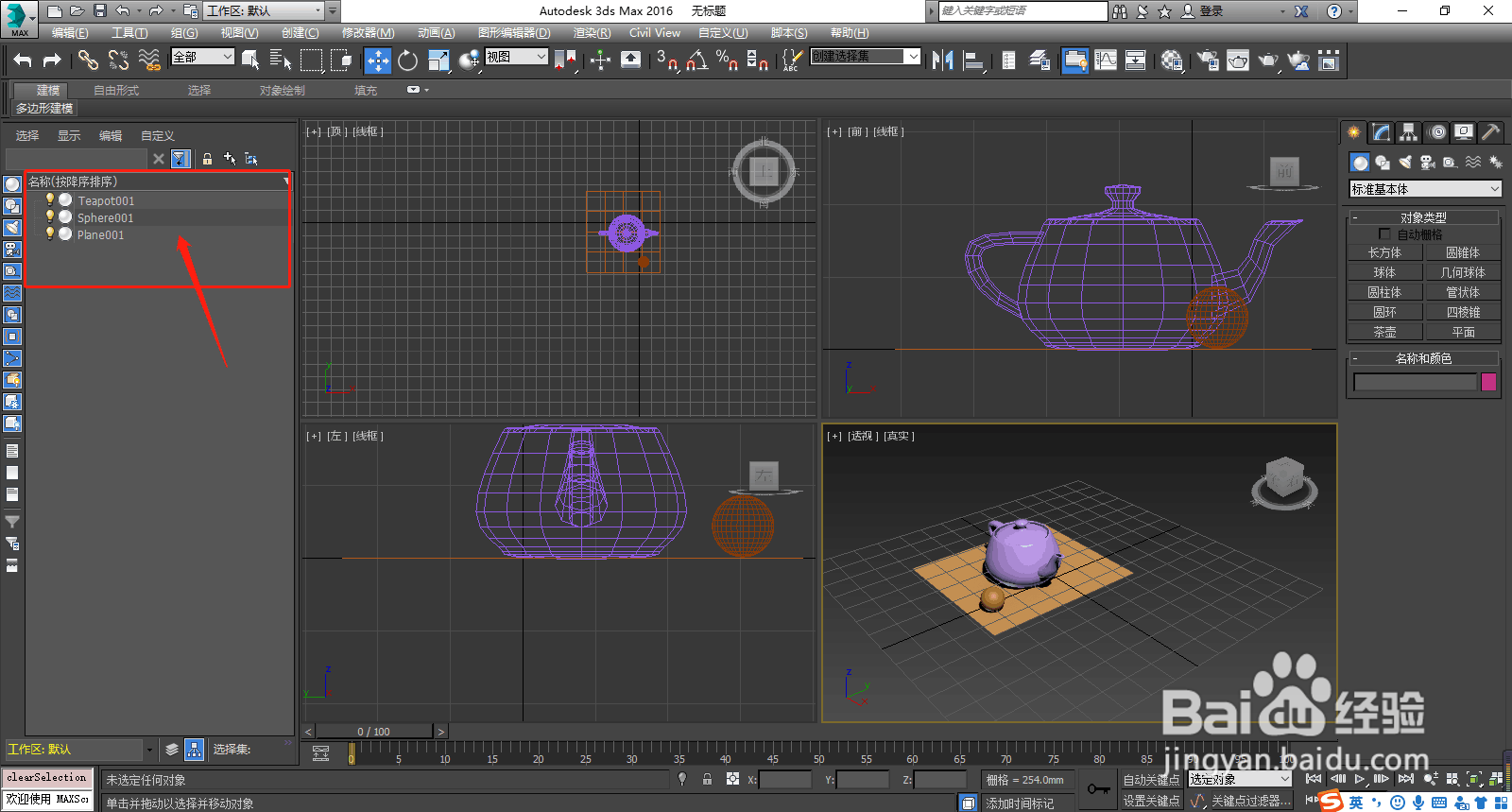Open the 编辑(E) menu
This screenshot has height=812, width=1512.
coord(70,32)
